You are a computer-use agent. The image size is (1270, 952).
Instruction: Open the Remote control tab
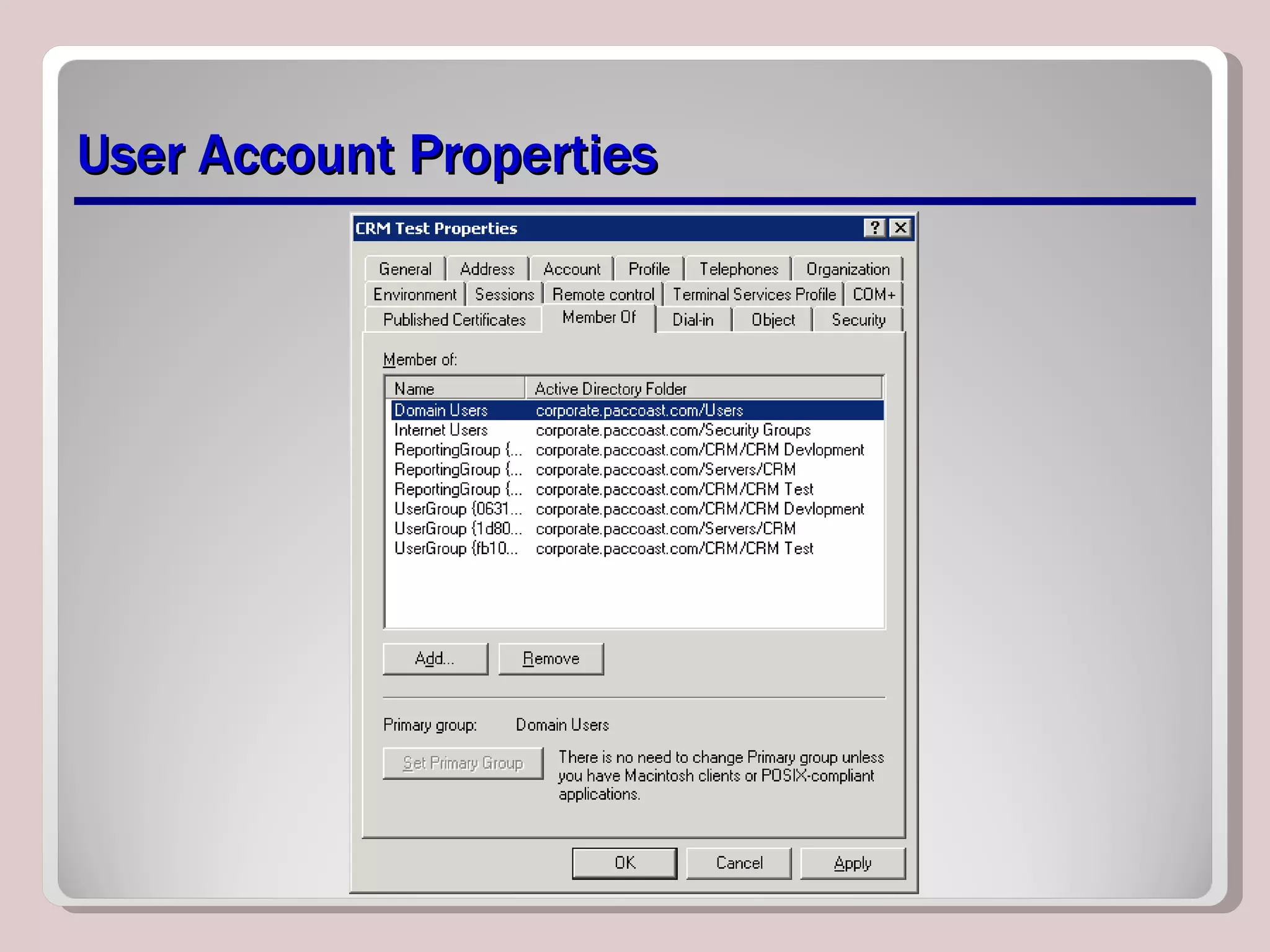click(x=603, y=294)
